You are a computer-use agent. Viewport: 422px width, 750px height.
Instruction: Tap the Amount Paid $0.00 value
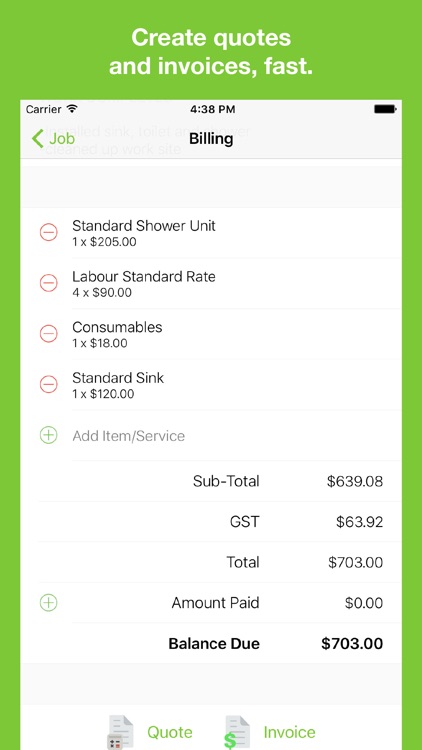(x=364, y=603)
